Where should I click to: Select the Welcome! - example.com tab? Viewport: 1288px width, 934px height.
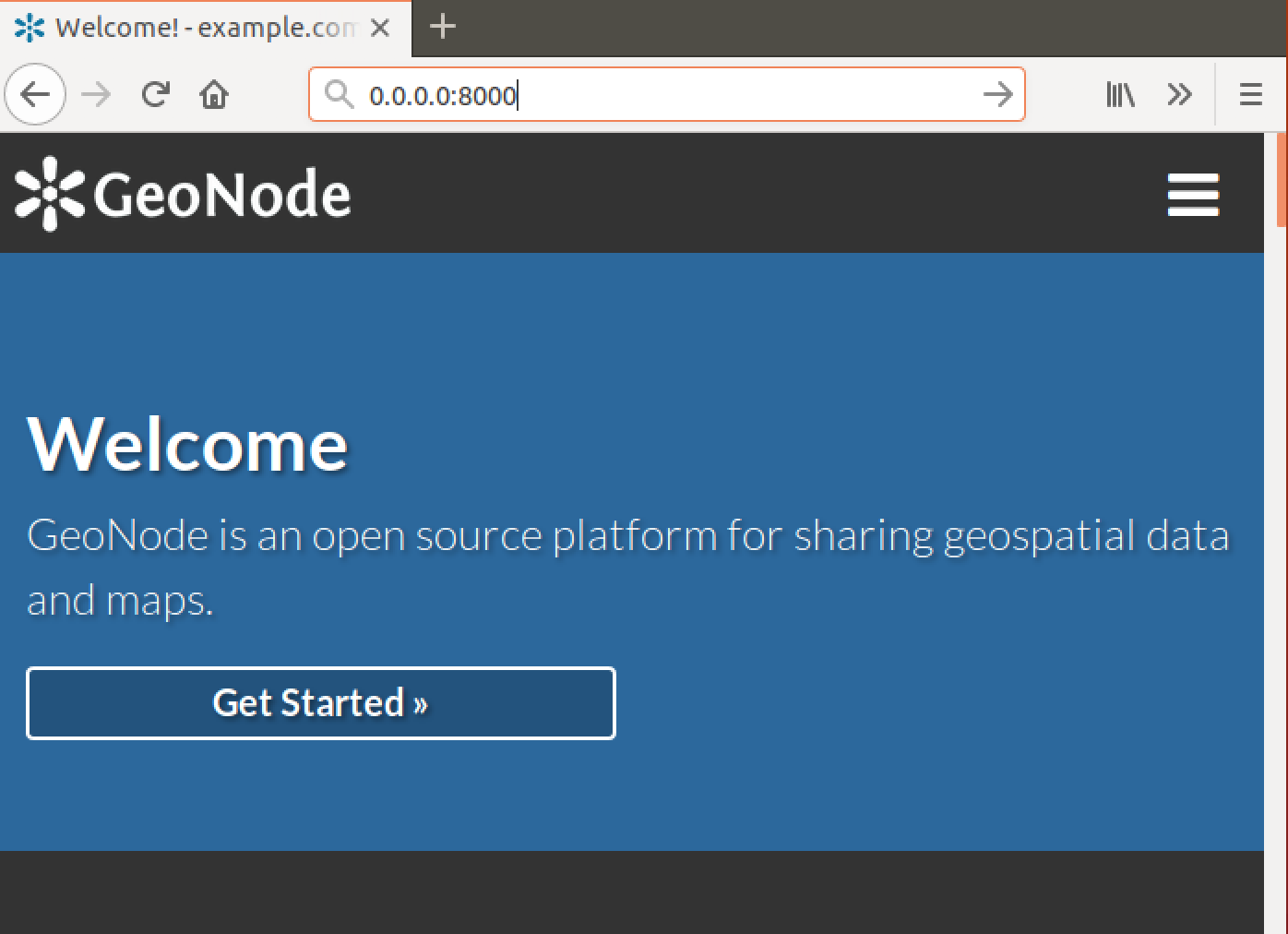click(205, 28)
